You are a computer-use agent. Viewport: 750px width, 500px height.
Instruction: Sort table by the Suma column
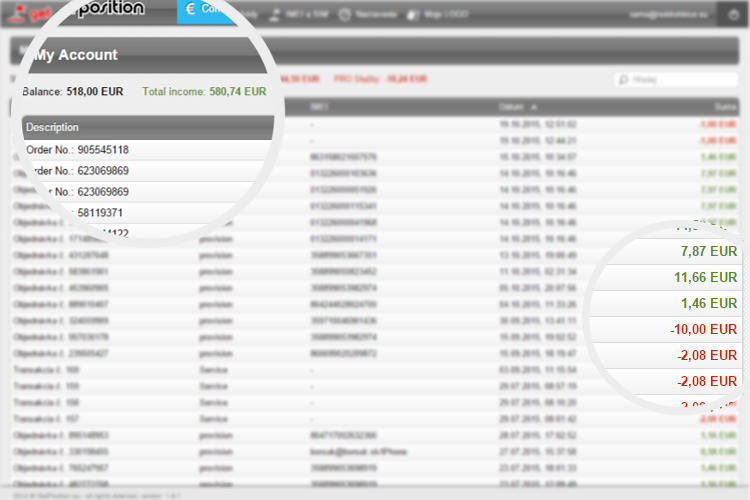click(726, 107)
